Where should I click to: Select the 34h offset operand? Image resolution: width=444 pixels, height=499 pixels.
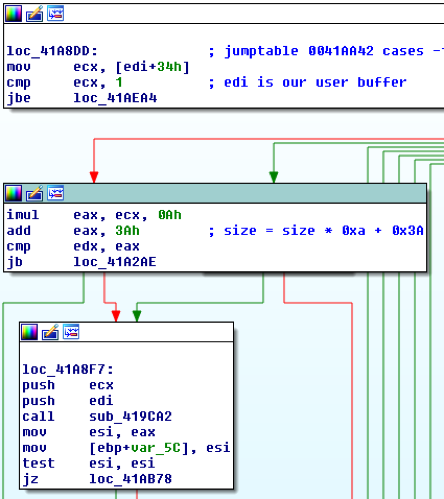(169, 67)
